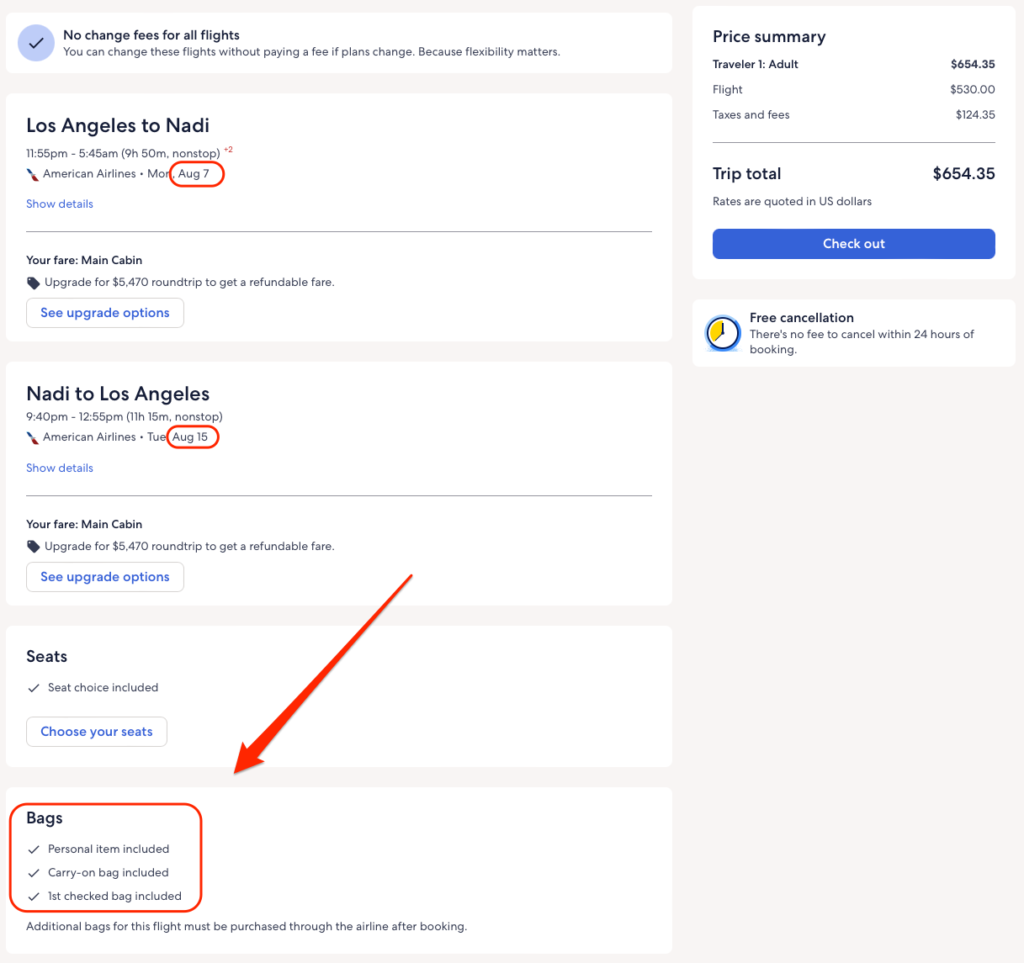Click the Aug 15 return date

(x=191, y=438)
